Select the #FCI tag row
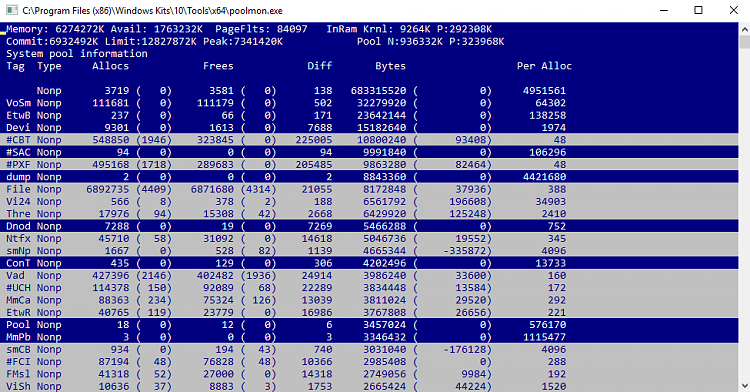This screenshot has width=750, height=392. click(369, 362)
